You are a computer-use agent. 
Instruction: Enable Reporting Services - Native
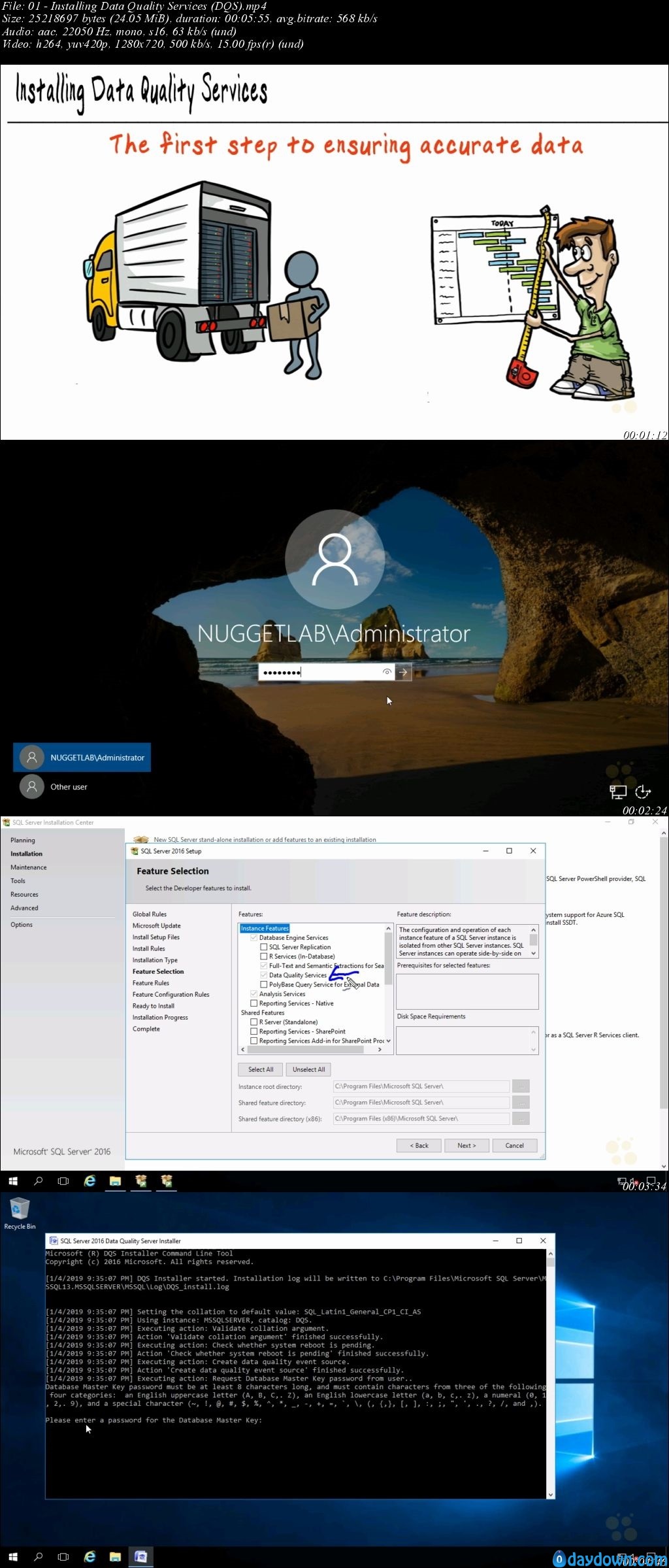coord(254,1003)
